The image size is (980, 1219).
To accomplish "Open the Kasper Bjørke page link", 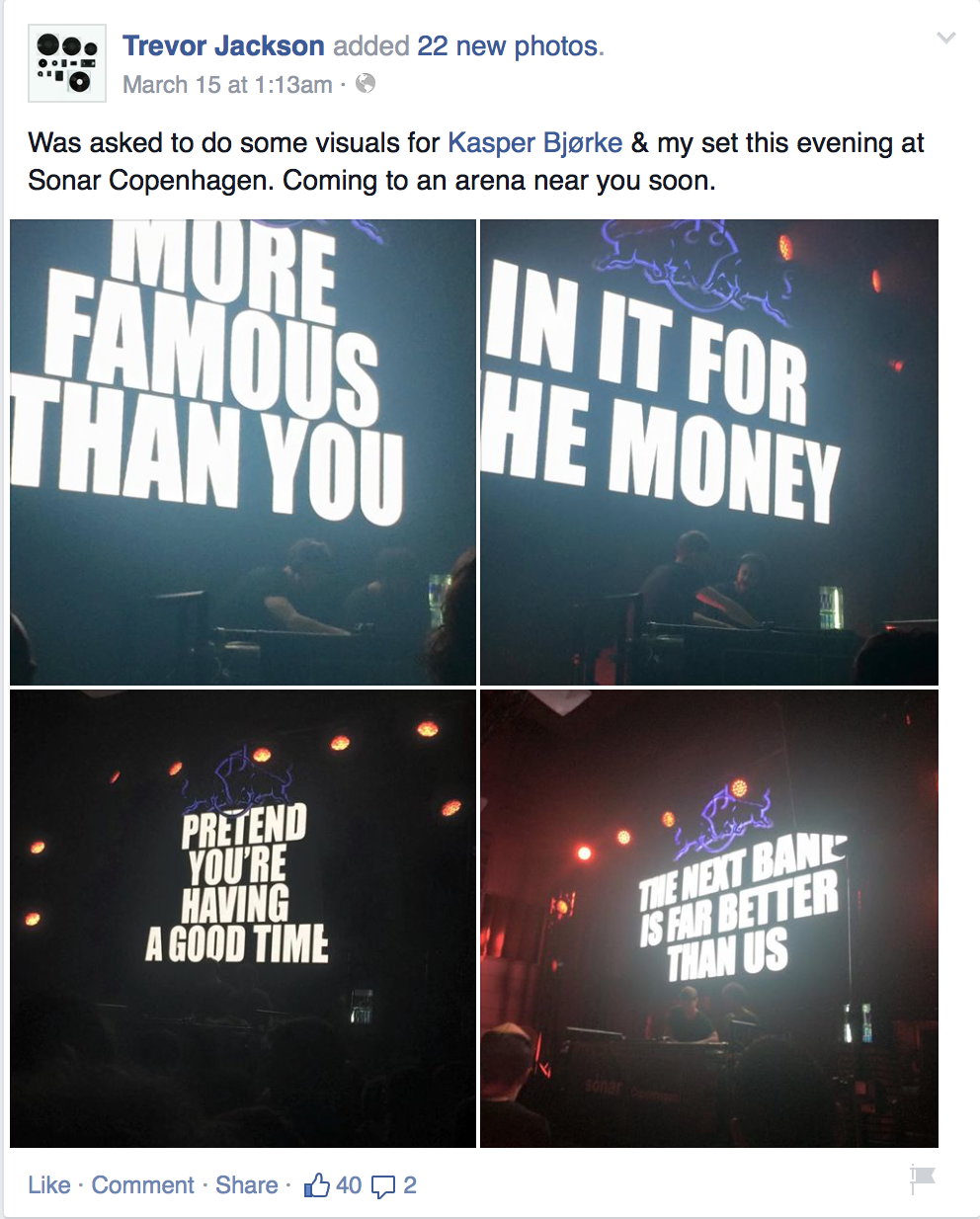I will coord(535,143).
